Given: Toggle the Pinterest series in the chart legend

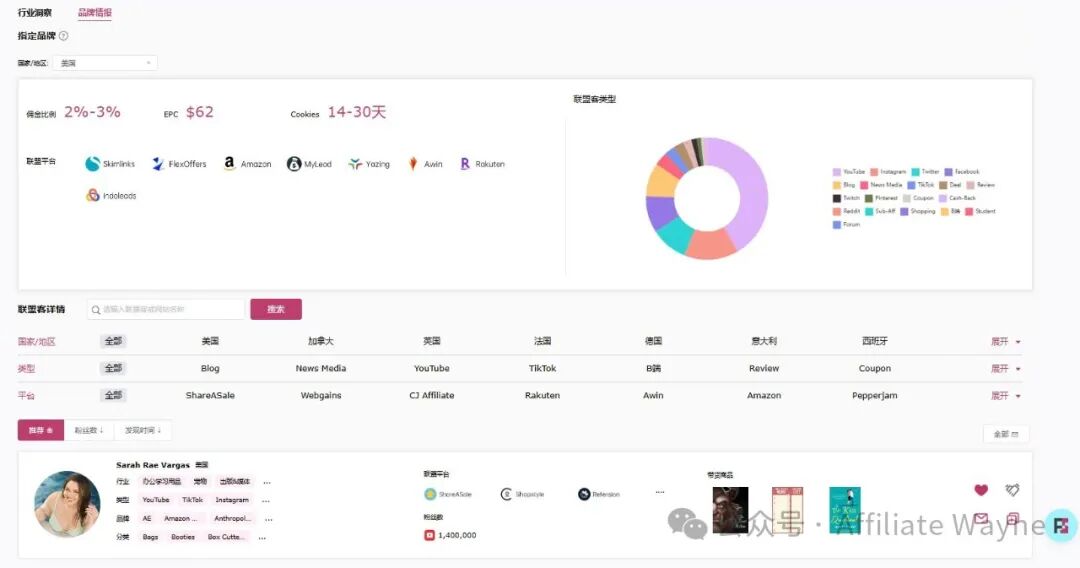Looking at the screenshot, I should 882,198.
